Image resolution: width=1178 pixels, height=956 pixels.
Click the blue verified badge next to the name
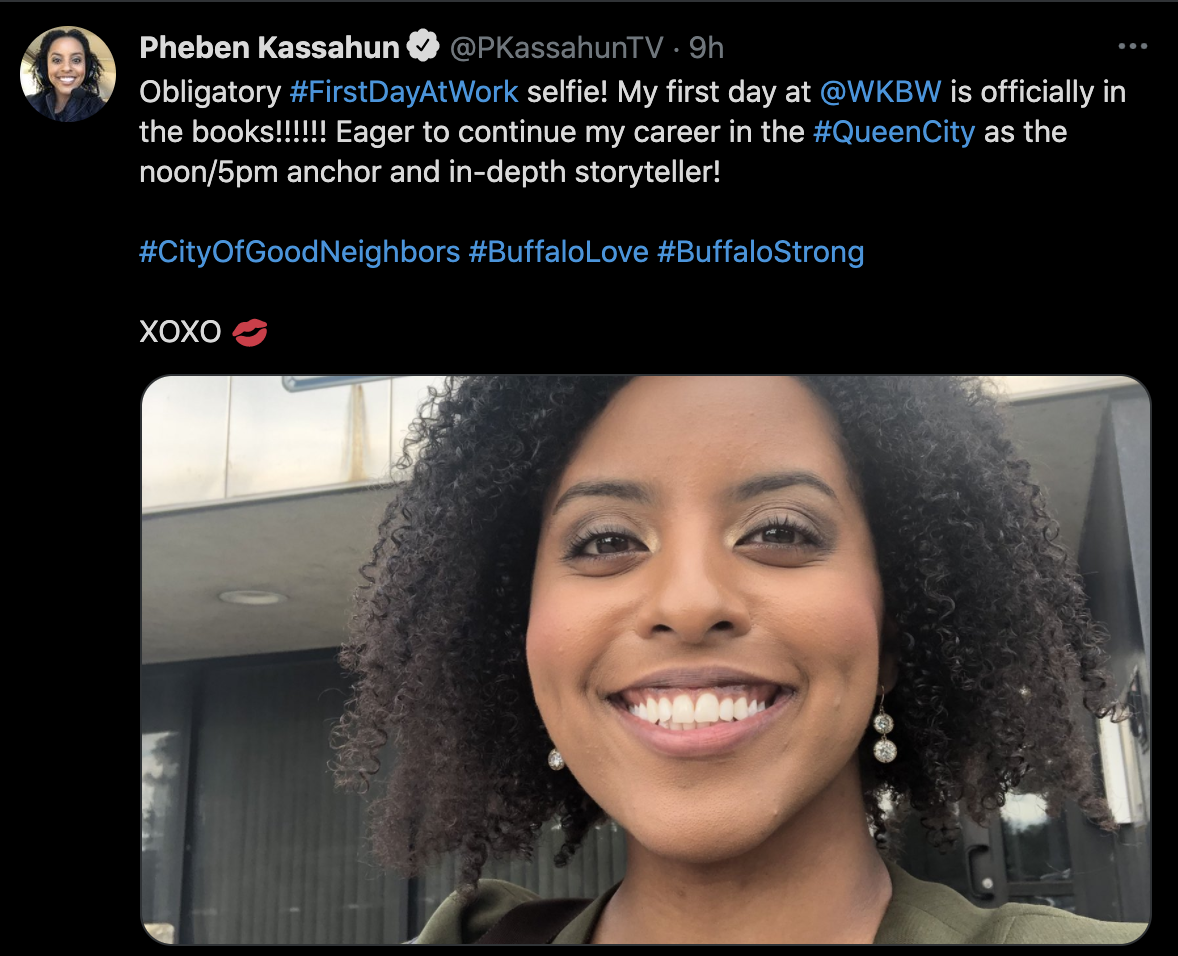[x=423, y=47]
